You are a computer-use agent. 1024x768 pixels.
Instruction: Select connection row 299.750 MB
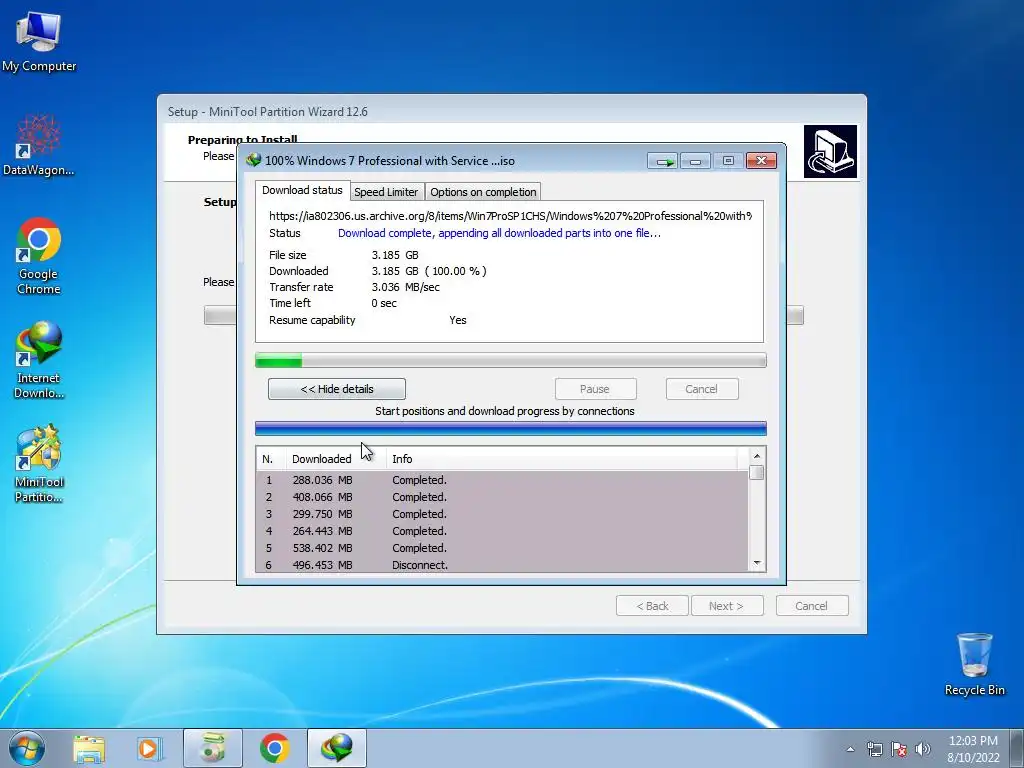502,514
